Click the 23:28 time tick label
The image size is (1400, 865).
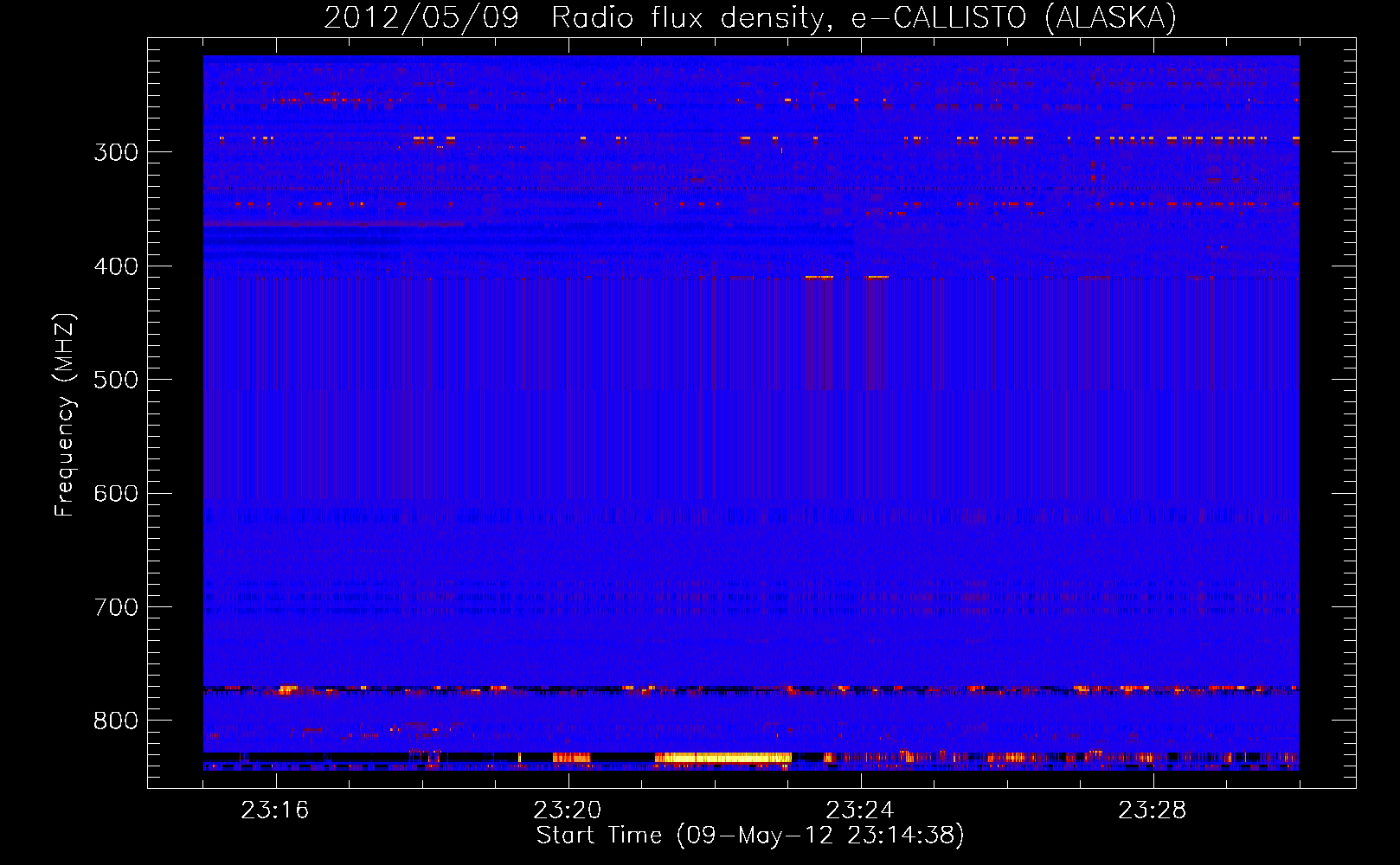point(1153,811)
